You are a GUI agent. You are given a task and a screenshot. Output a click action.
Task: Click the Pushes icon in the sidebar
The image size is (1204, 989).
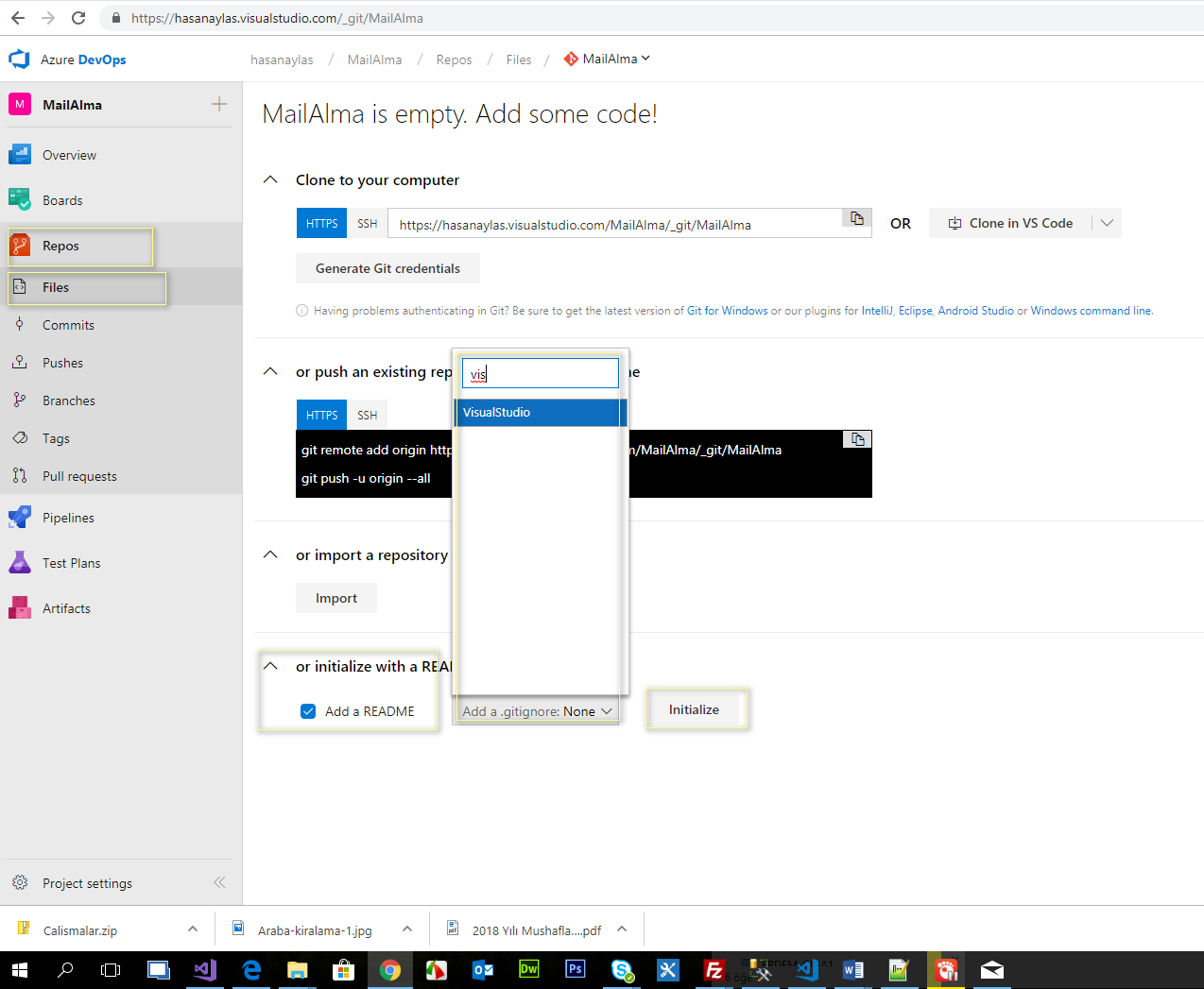point(20,363)
